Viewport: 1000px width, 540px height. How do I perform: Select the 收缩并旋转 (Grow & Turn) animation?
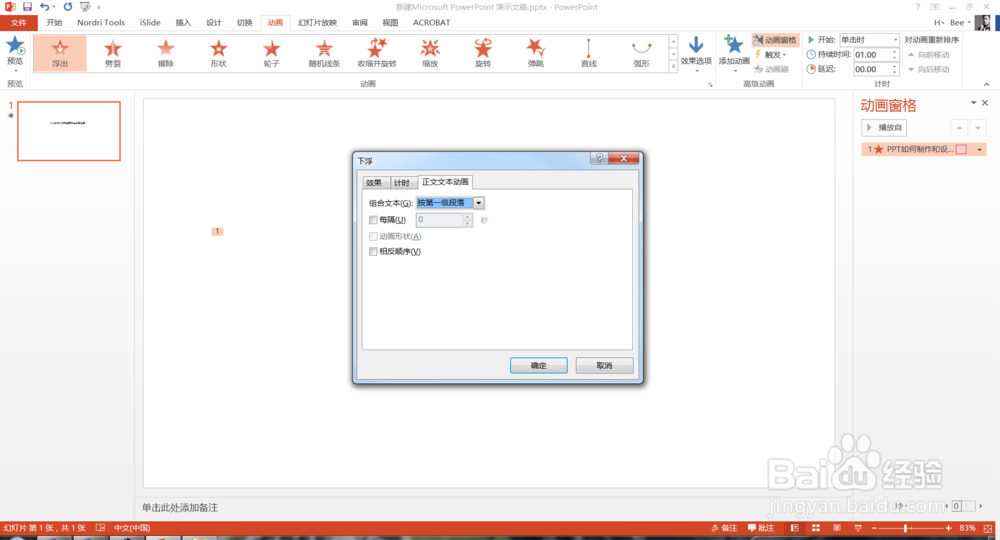pos(377,53)
